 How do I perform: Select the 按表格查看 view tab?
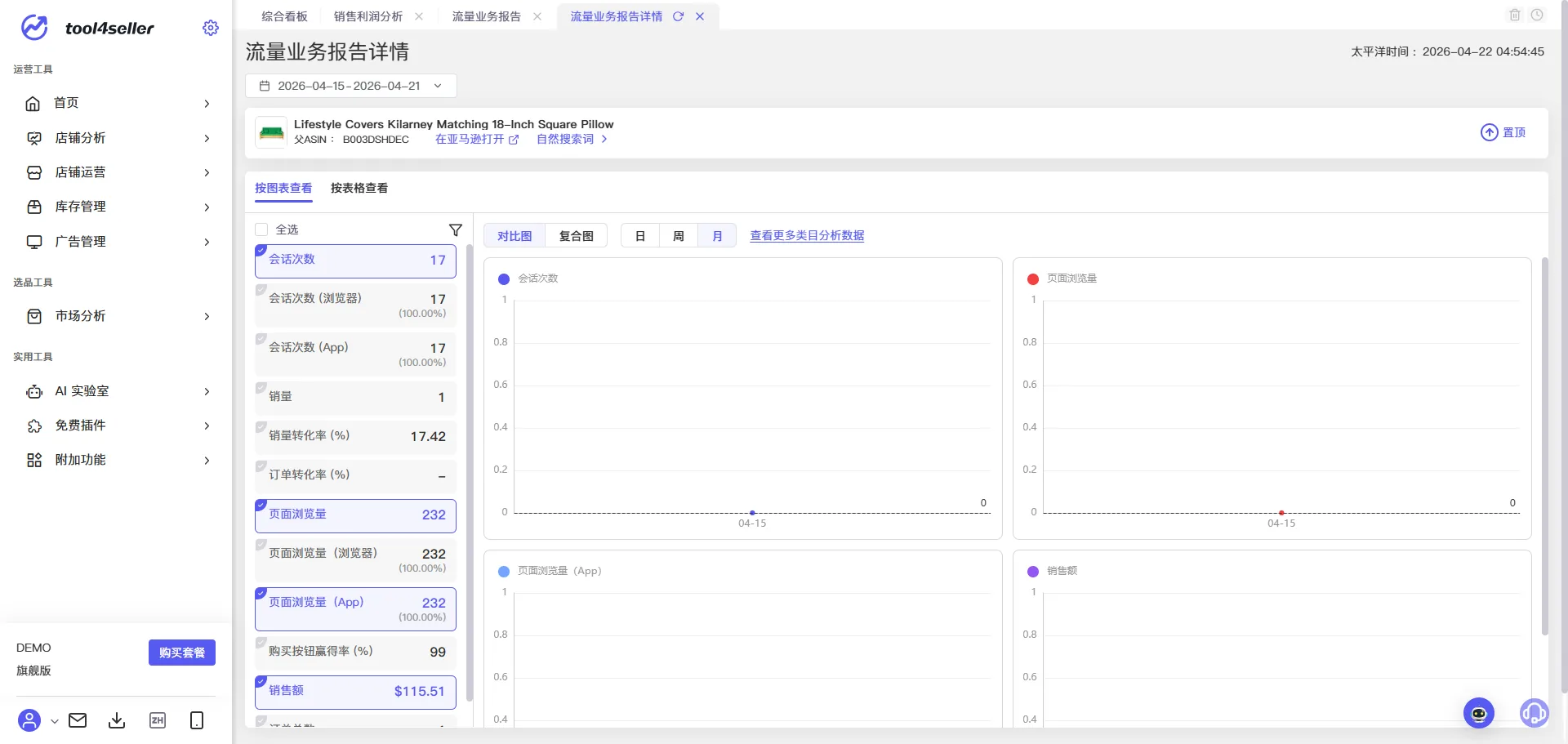(359, 188)
